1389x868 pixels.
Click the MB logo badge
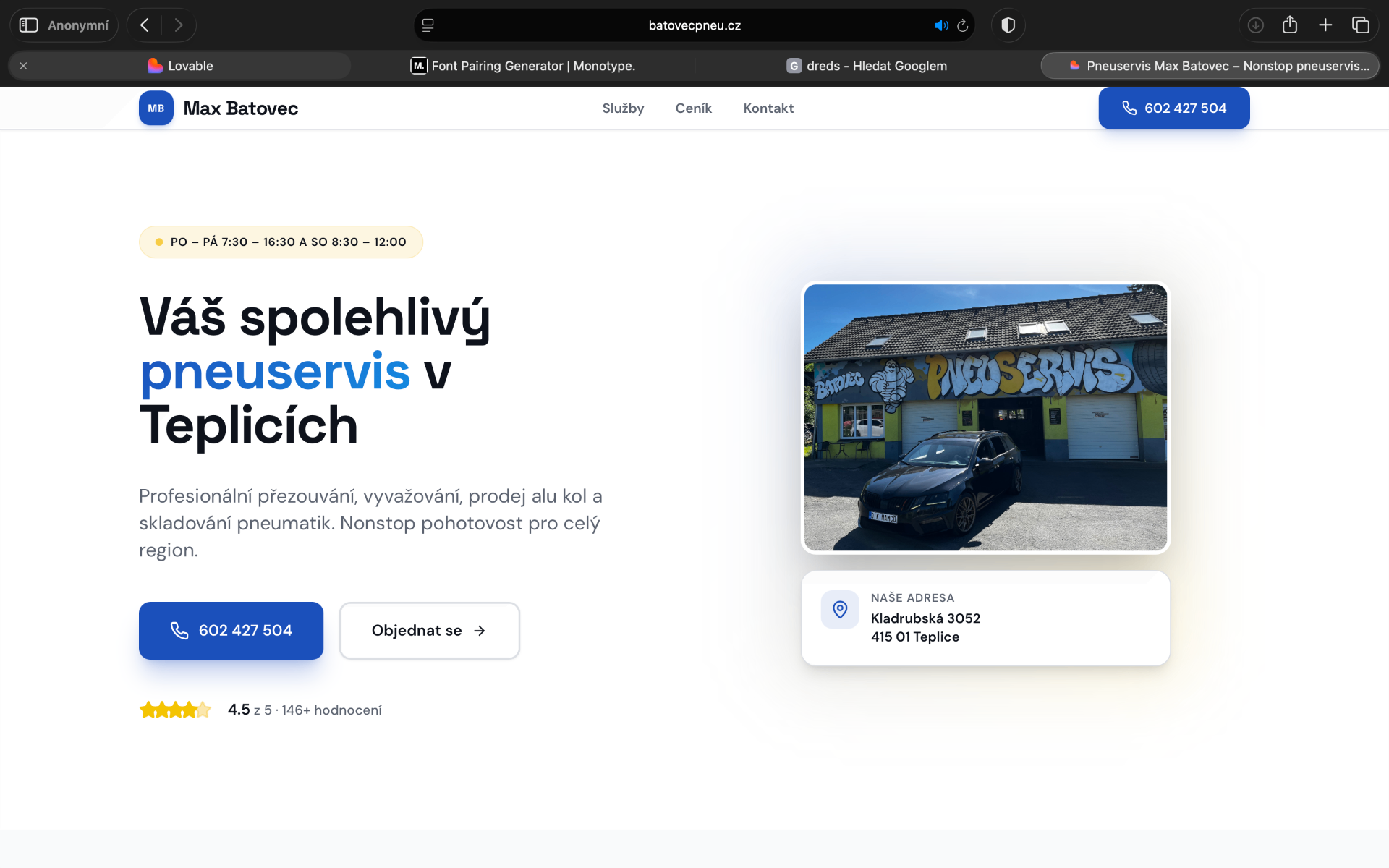click(156, 109)
